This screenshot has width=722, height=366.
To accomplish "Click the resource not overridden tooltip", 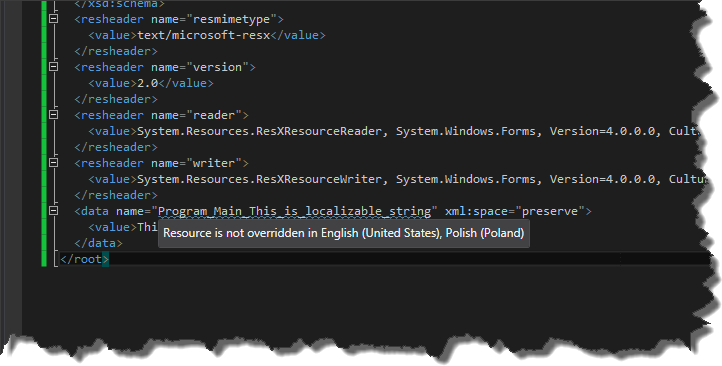I will point(344,233).
